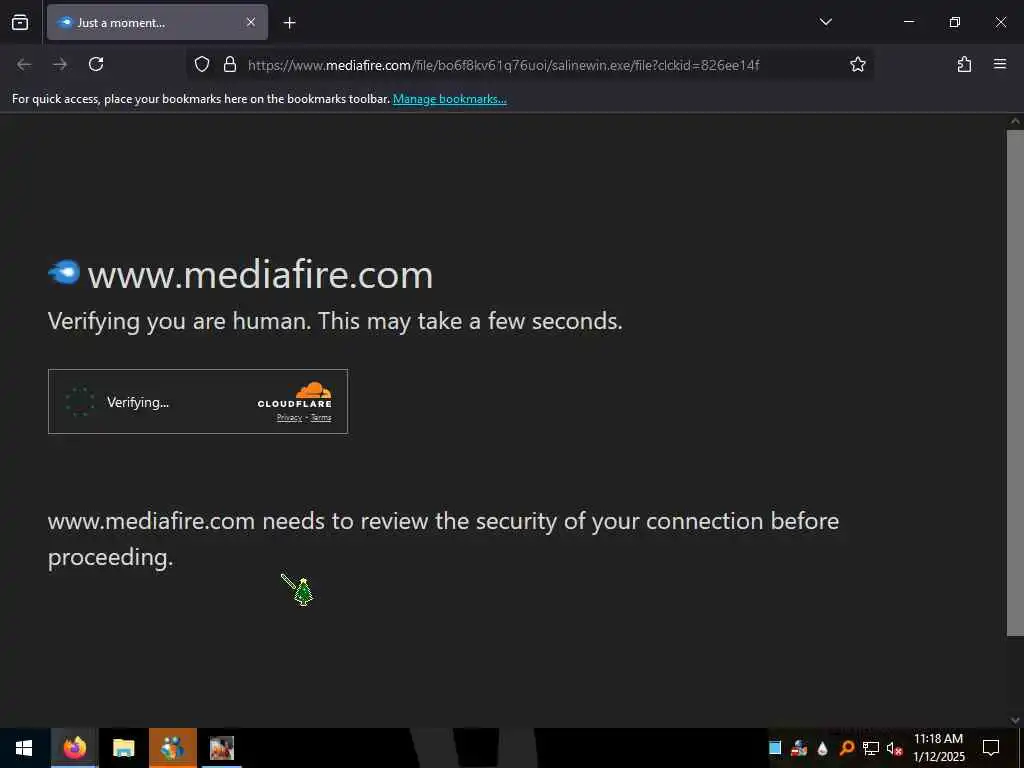Image resolution: width=1024 pixels, height=768 pixels.
Task: Open the tracking protection shield icon
Action: (x=202, y=65)
